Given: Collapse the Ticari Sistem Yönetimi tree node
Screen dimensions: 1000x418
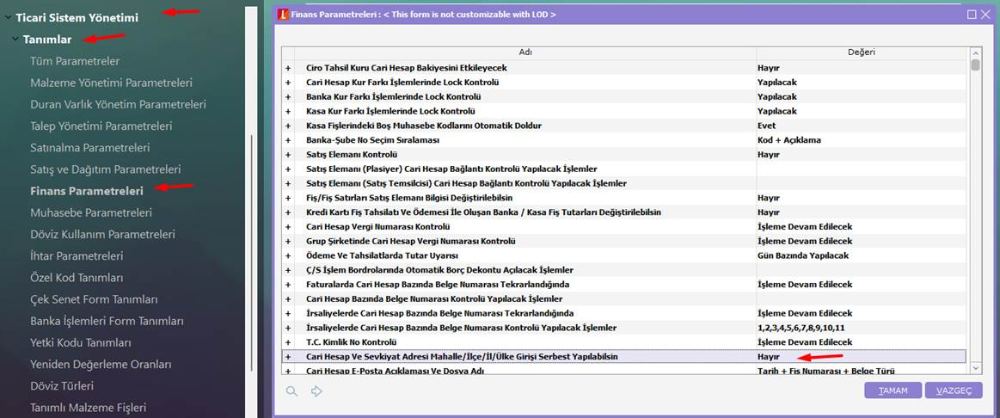Looking at the screenshot, I should 7,18.
